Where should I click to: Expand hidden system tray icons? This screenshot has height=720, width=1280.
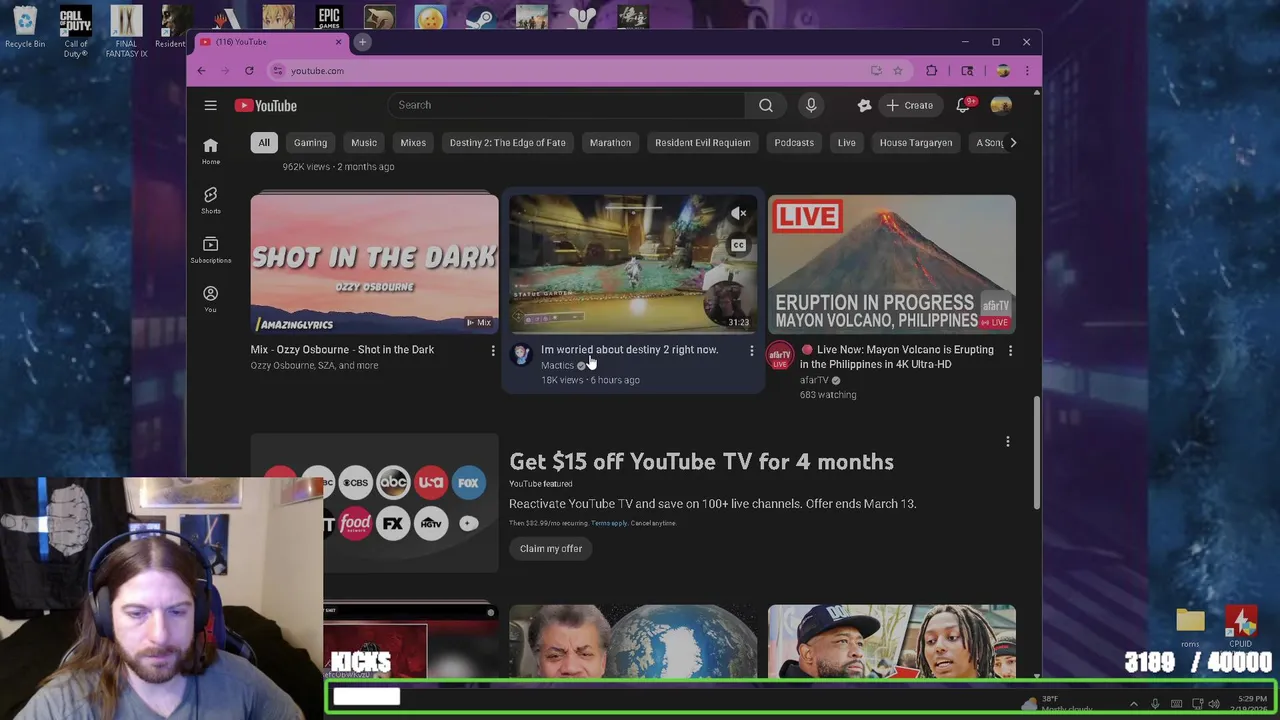[1133, 704]
